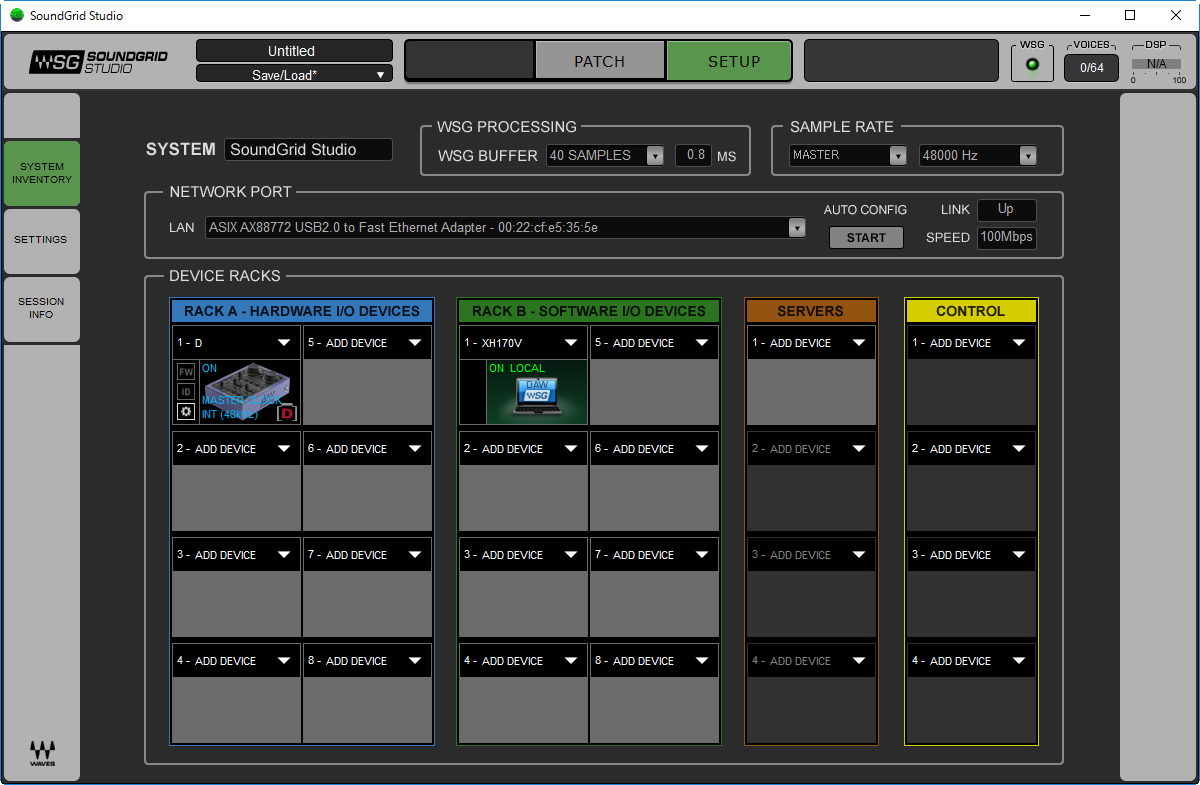Screen dimensions: 1200x785
Task: Add a device to Rack B slot 7
Action: [x=654, y=555]
